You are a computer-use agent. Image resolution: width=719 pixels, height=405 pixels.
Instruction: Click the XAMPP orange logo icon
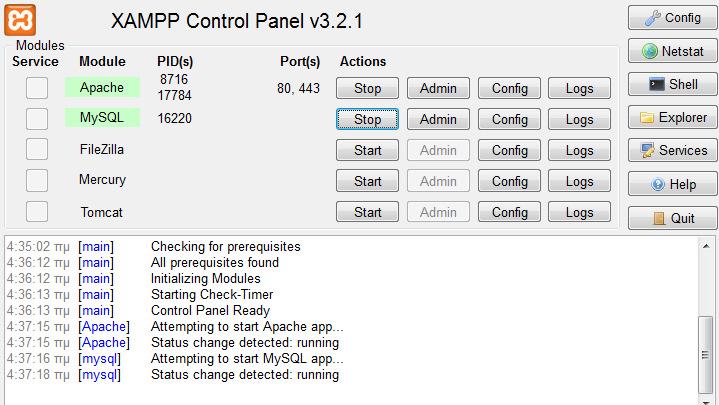(20, 20)
